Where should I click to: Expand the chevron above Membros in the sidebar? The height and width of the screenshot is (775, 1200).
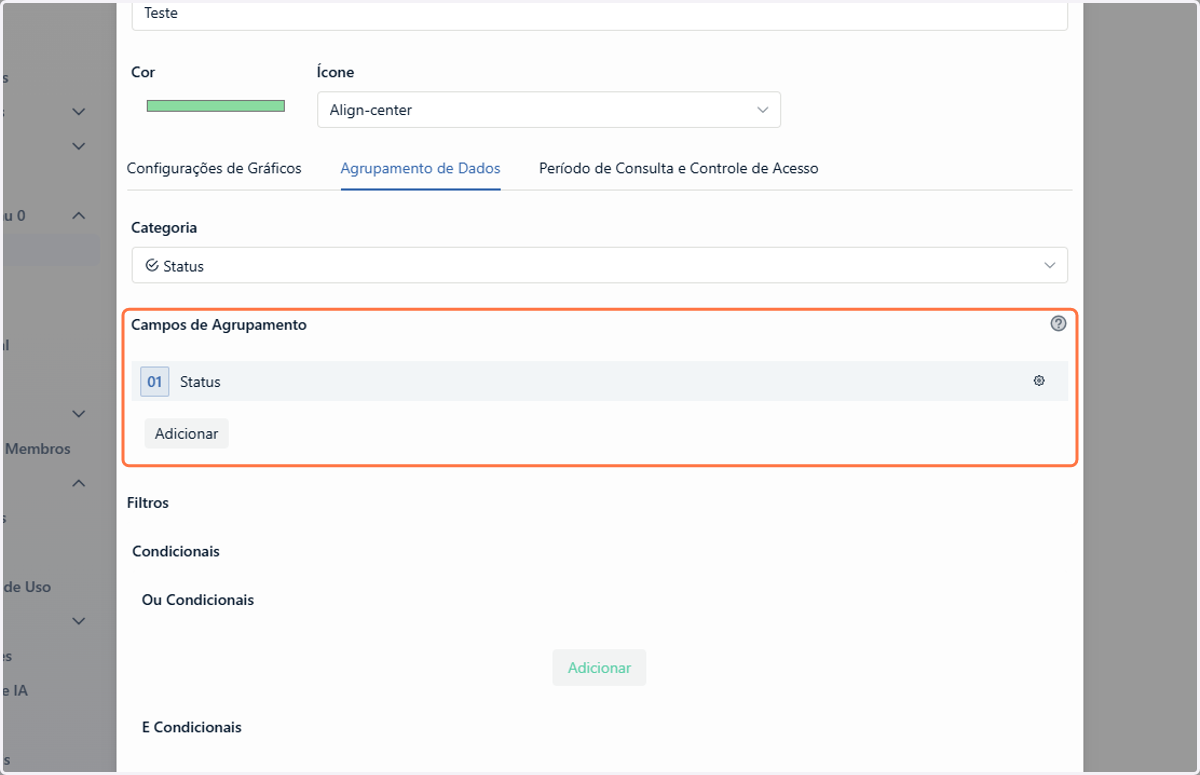click(x=79, y=414)
